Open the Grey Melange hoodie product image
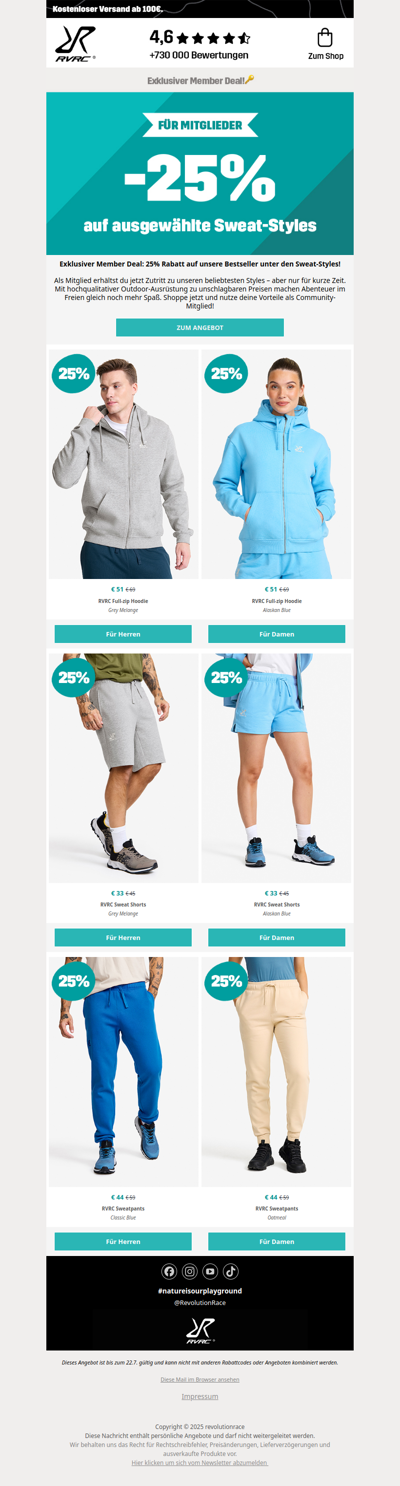This screenshot has height=1486, width=400. (123, 464)
